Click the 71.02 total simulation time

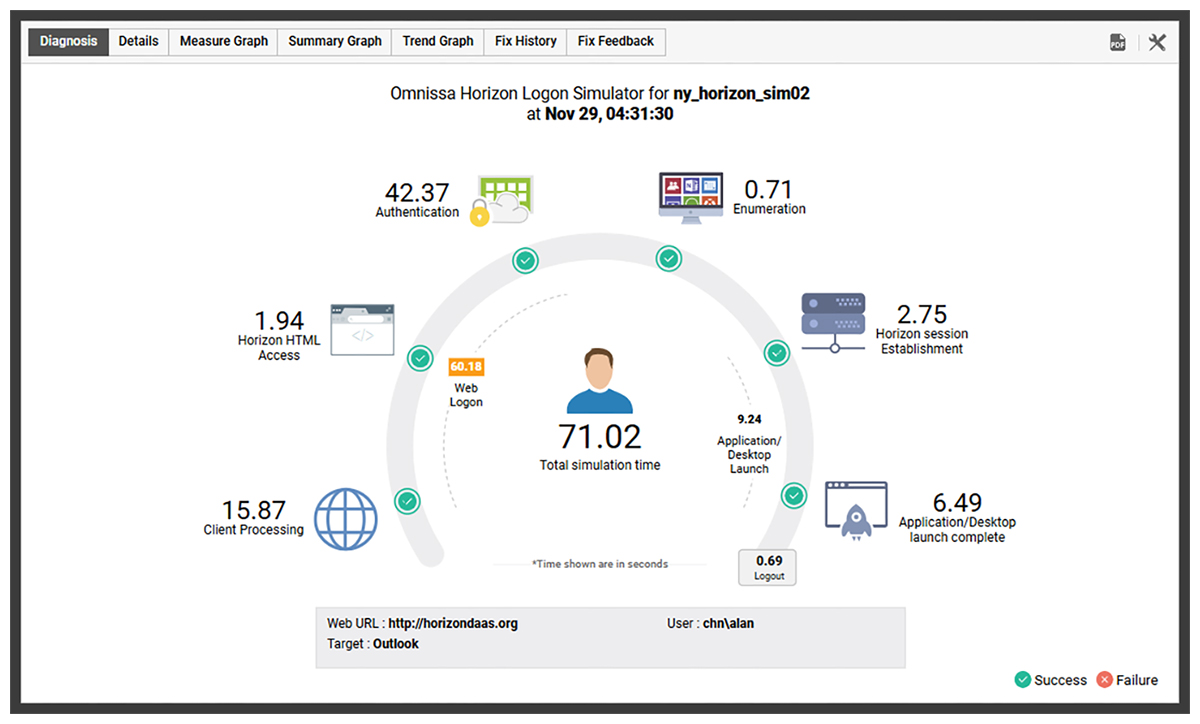(x=600, y=437)
